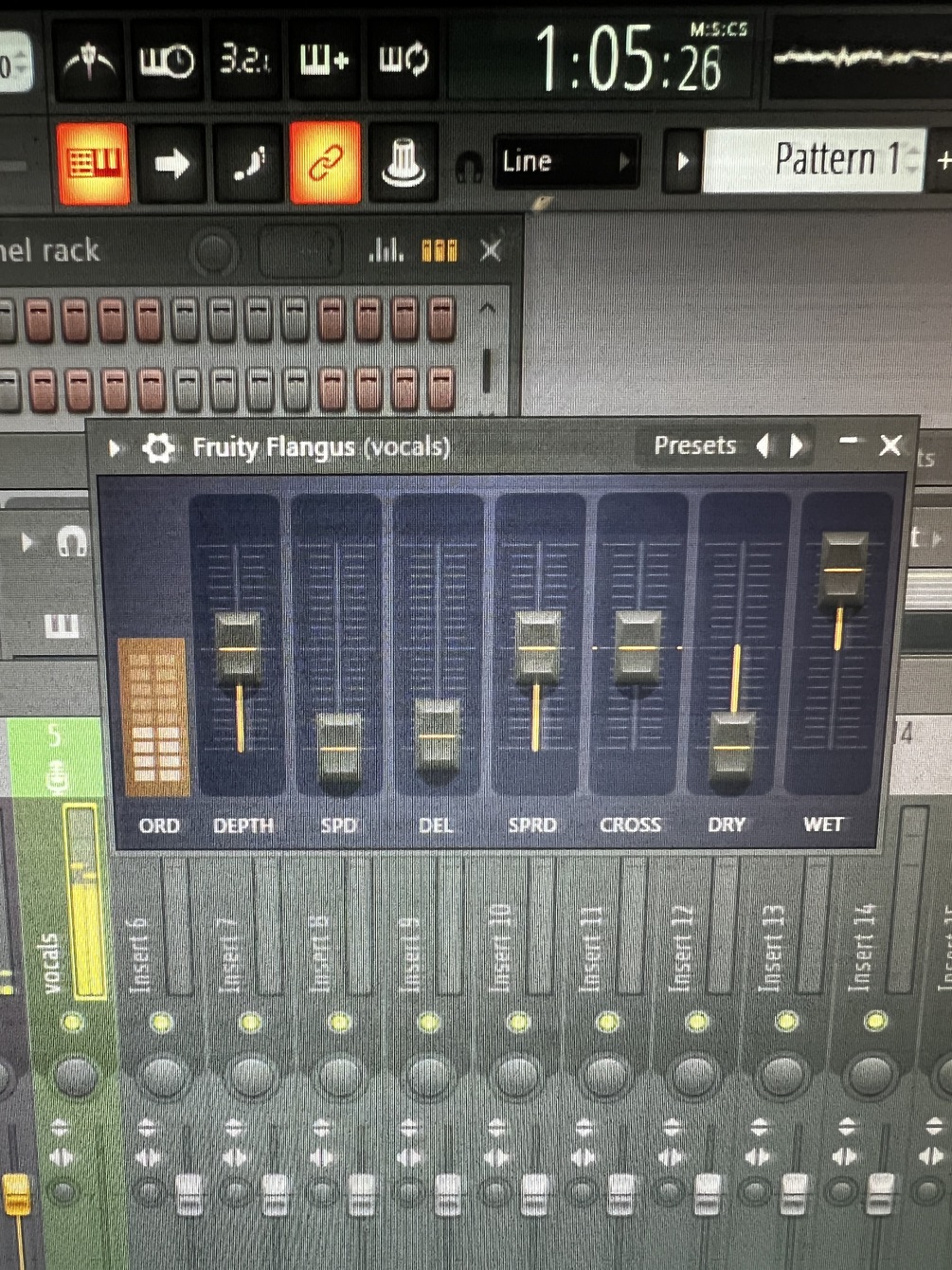The height and width of the screenshot is (1270, 952).
Task: Mute the Insert 9 mixer track
Action: click(428, 1023)
